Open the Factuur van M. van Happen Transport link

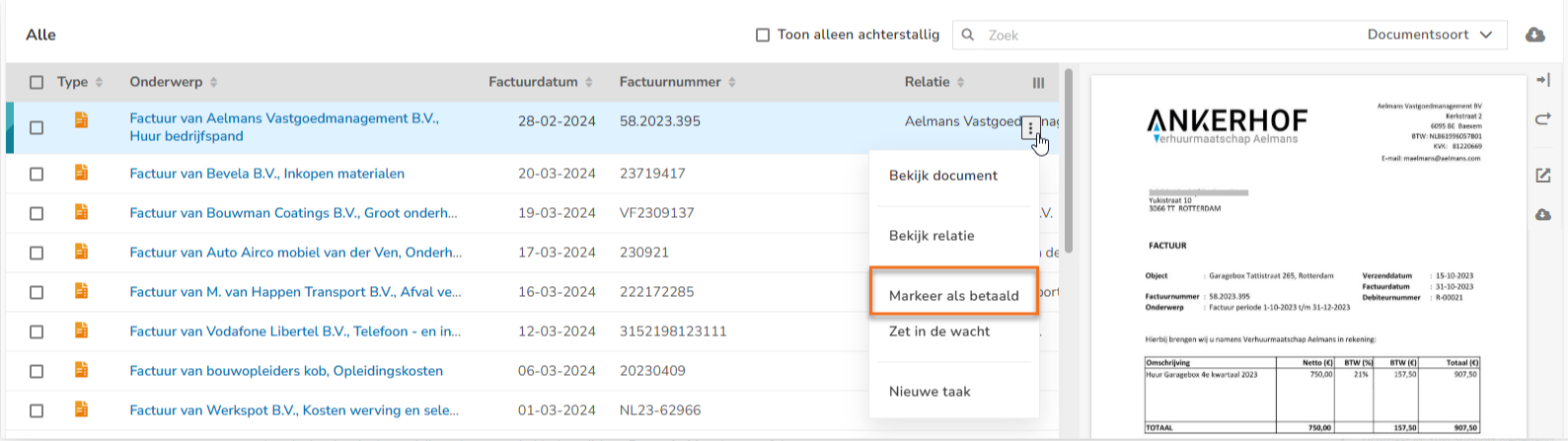click(x=295, y=292)
